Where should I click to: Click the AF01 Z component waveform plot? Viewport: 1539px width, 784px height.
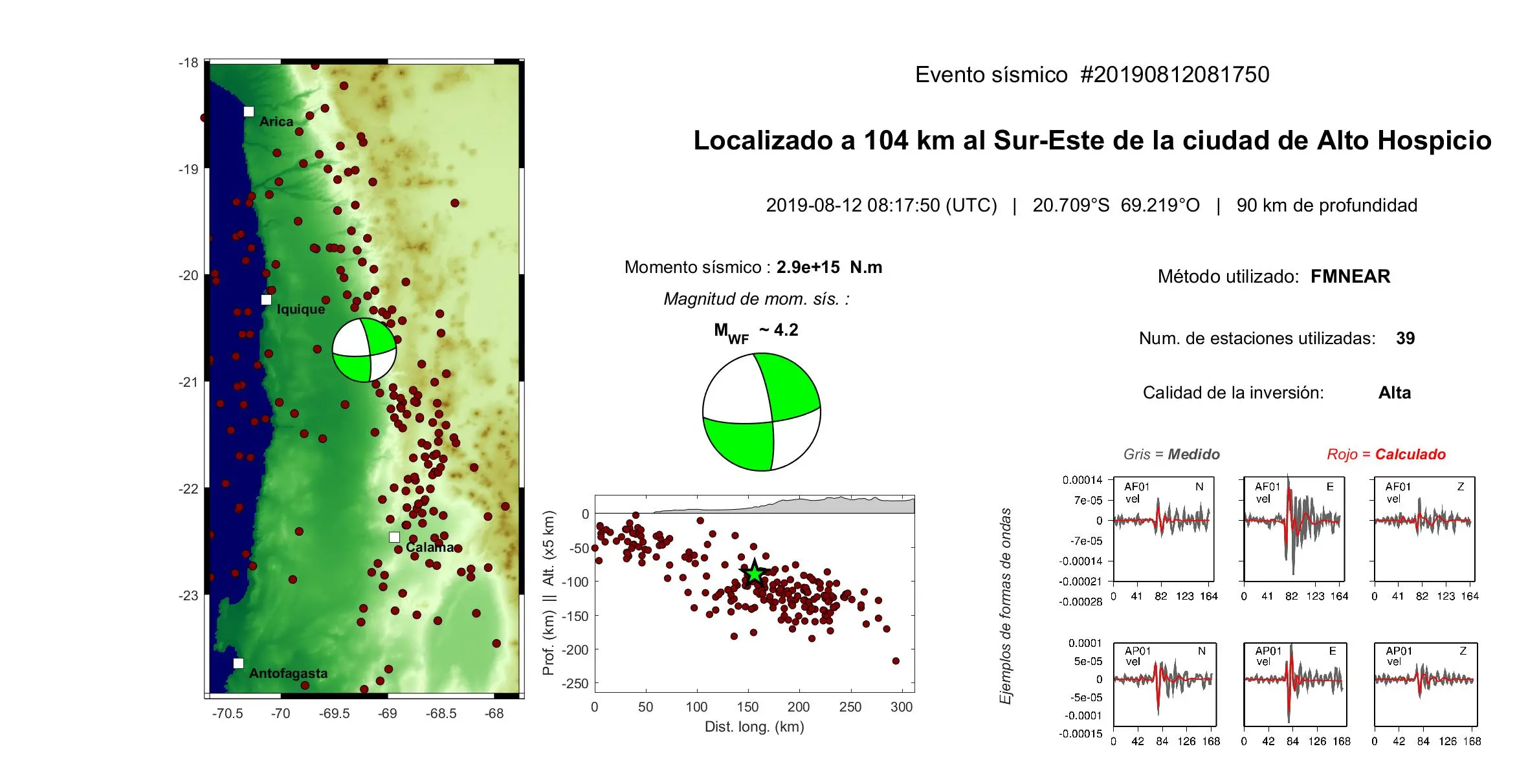[x=1424, y=528]
